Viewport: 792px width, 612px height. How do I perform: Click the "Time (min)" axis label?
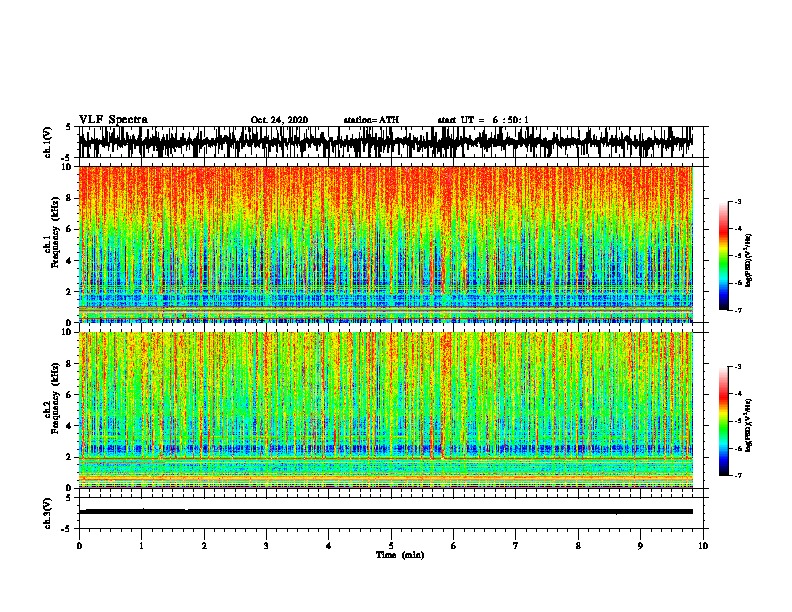pos(400,555)
